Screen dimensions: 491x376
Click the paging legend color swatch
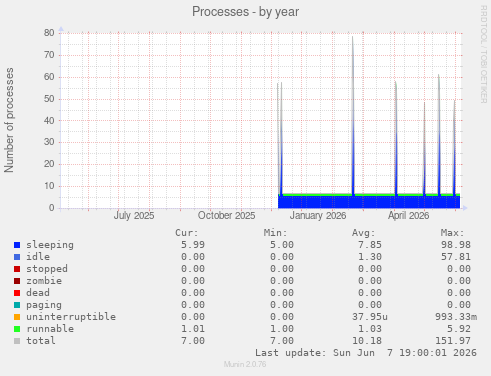(x=17, y=305)
